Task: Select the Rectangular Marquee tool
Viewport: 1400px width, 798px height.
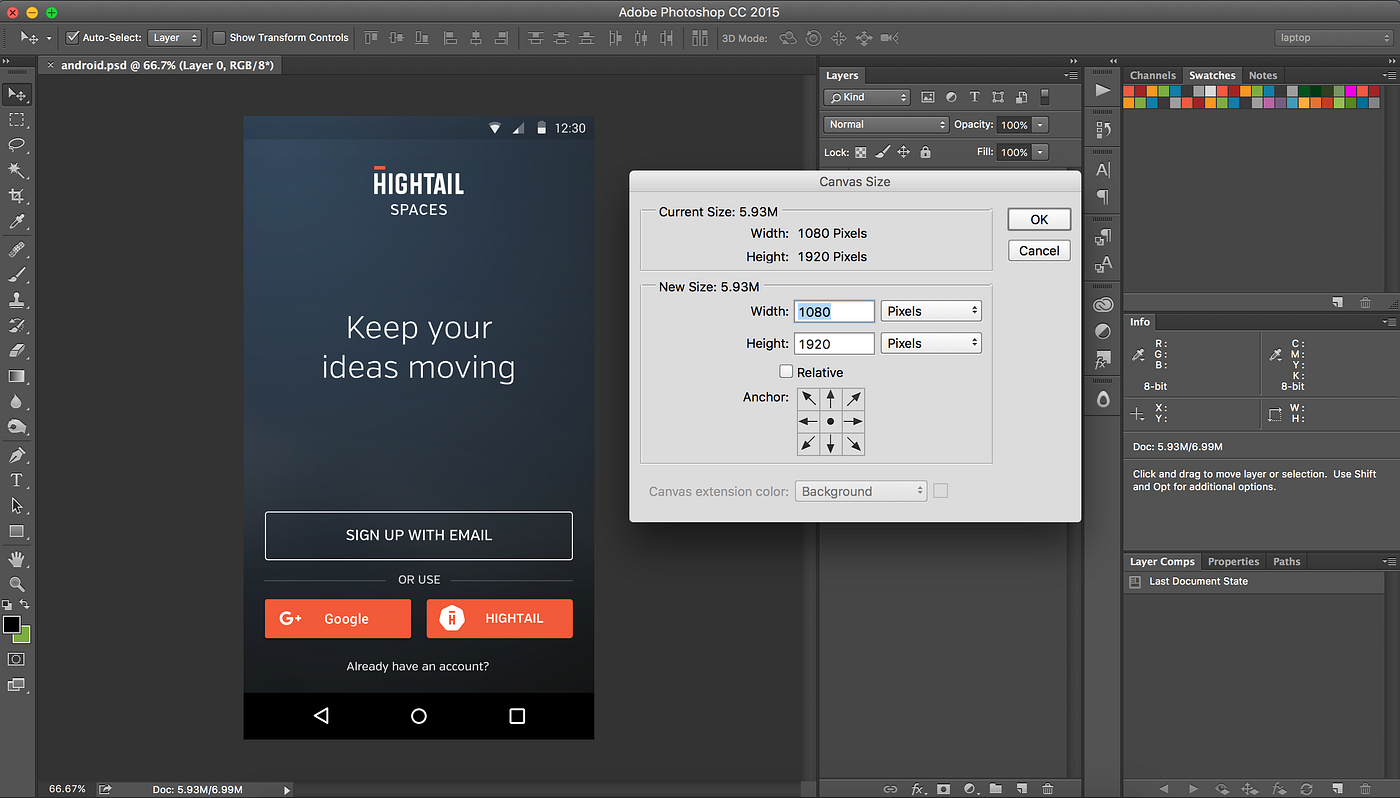Action: click(17, 120)
